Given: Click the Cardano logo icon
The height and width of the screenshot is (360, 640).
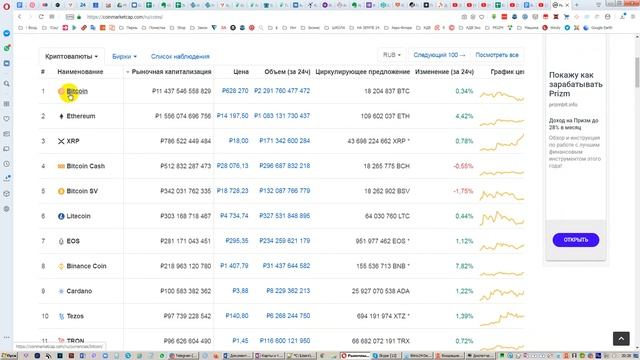Looking at the screenshot, I should click(61, 291).
